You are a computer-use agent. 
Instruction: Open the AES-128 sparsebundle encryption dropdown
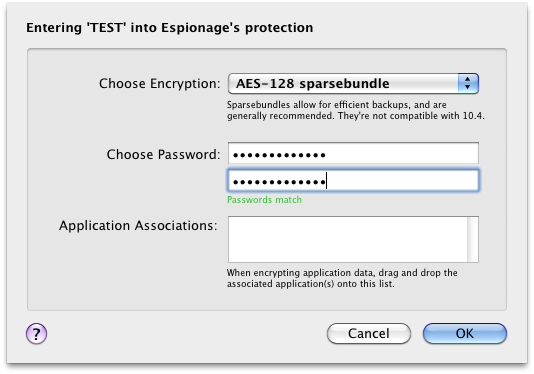(353, 83)
